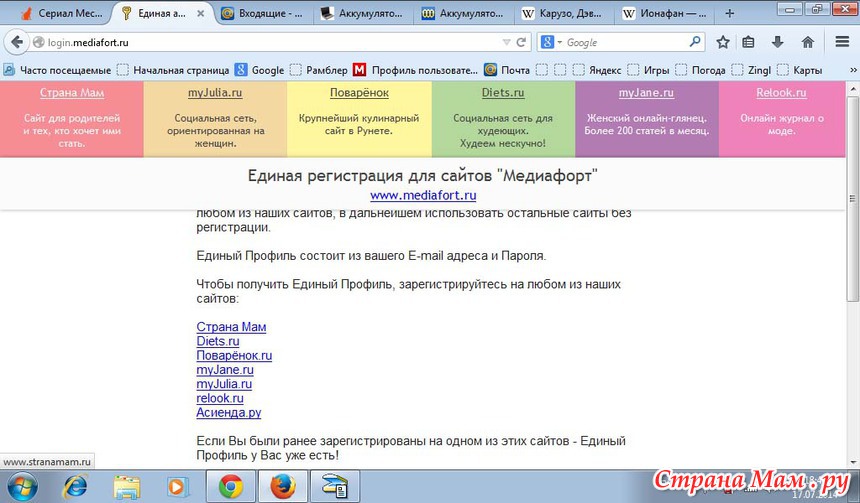Open Windows Media Player from the taskbar

click(x=177, y=487)
